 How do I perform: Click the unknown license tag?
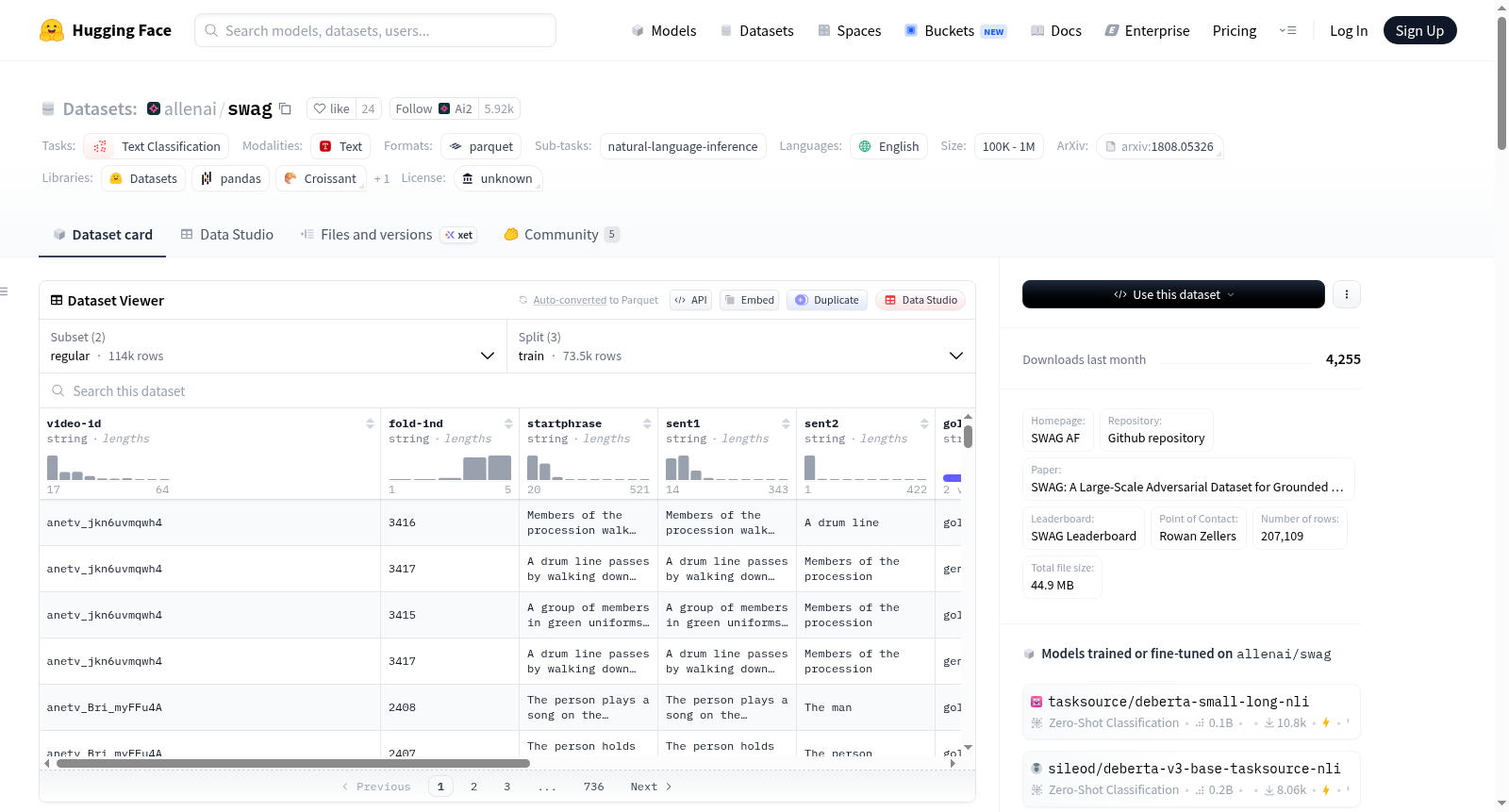pos(497,178)
